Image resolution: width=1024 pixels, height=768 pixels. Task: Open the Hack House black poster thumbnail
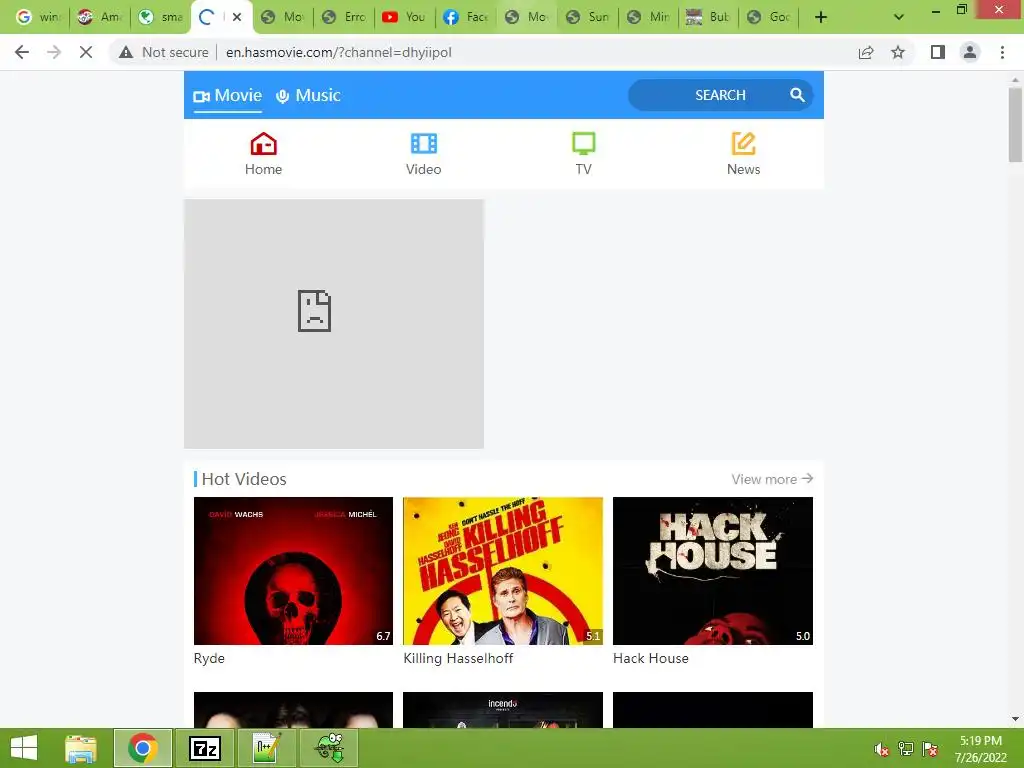pos(712,571)
